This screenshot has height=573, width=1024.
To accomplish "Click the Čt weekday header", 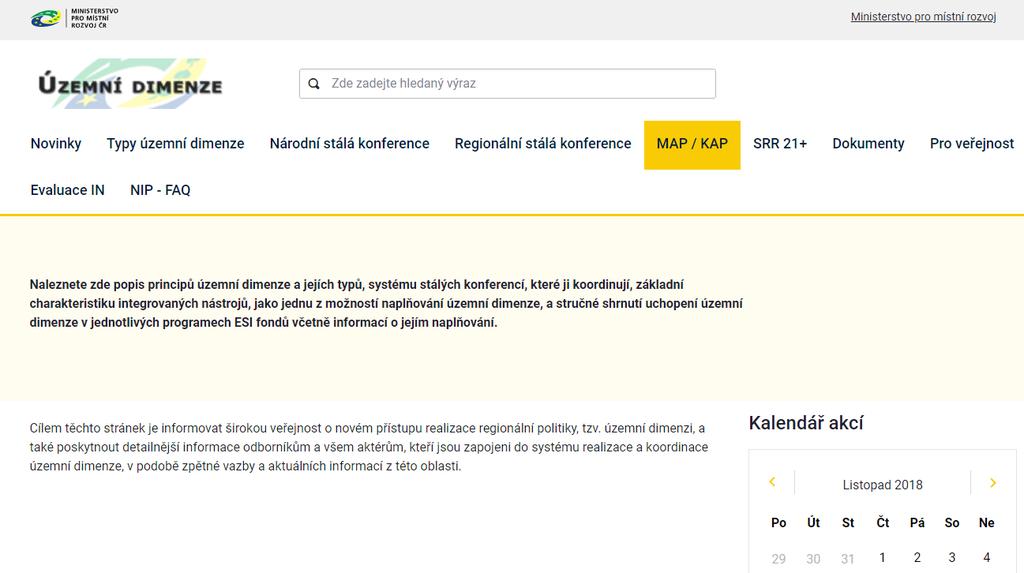I will click(x=882, y=523).
